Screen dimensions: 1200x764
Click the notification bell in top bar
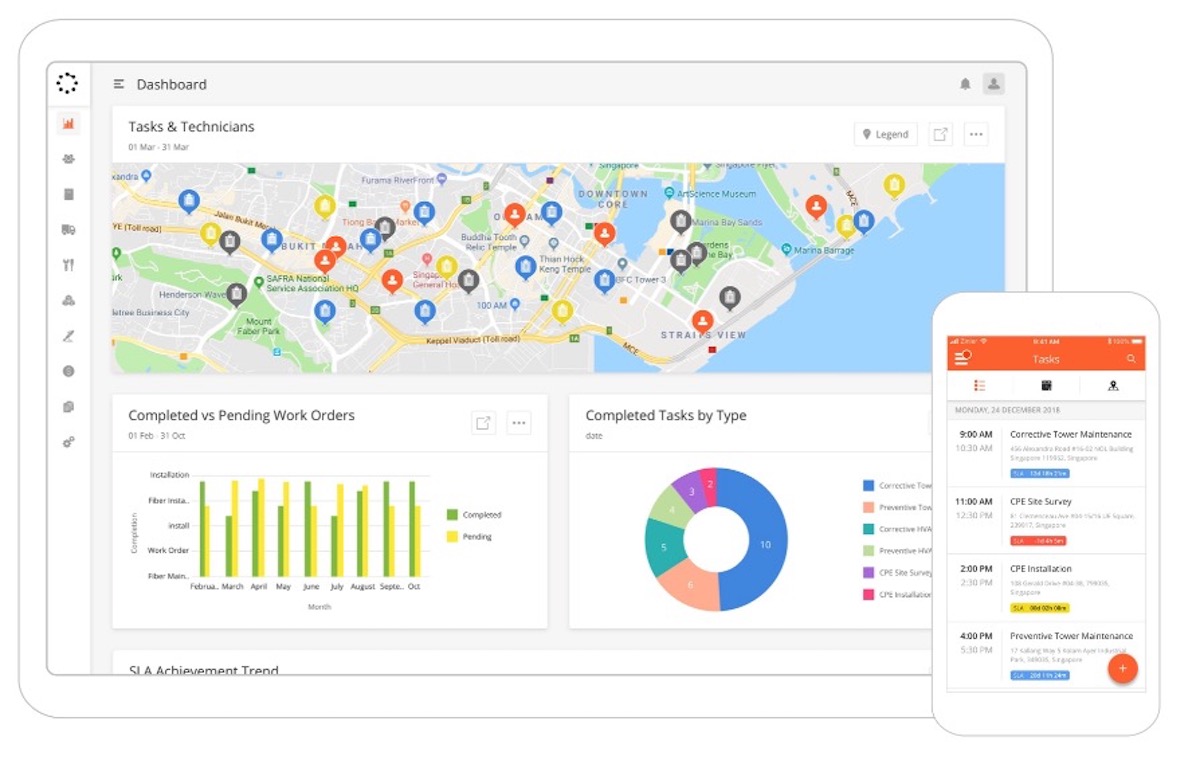(x=965, y=84)
